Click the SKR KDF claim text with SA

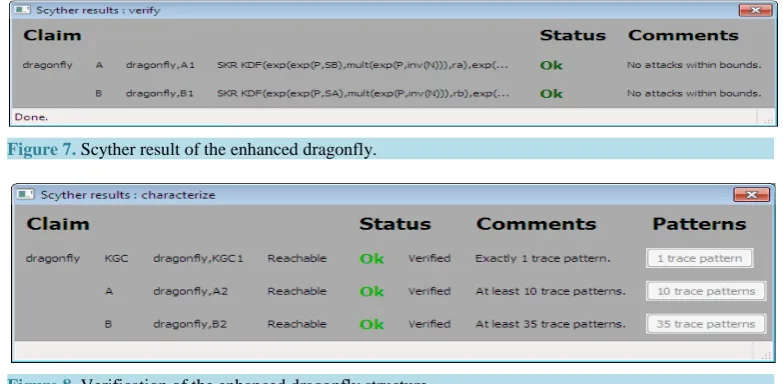pyautogui.click(x=363, y=93)
